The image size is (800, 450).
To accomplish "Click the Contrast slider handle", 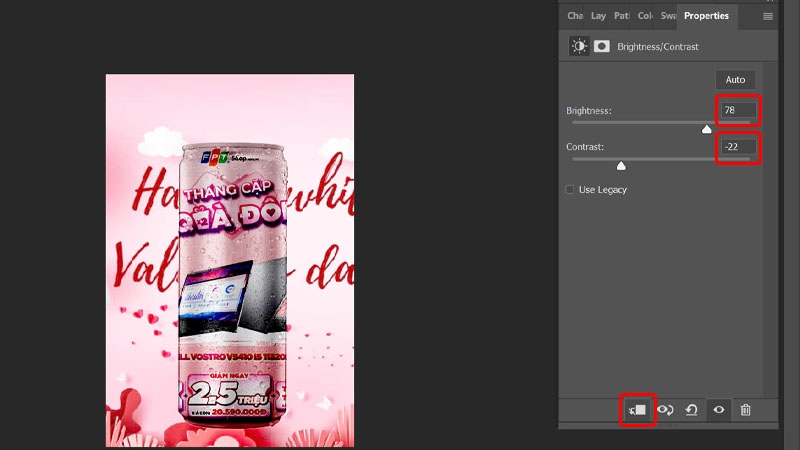I will click(621, 166).
